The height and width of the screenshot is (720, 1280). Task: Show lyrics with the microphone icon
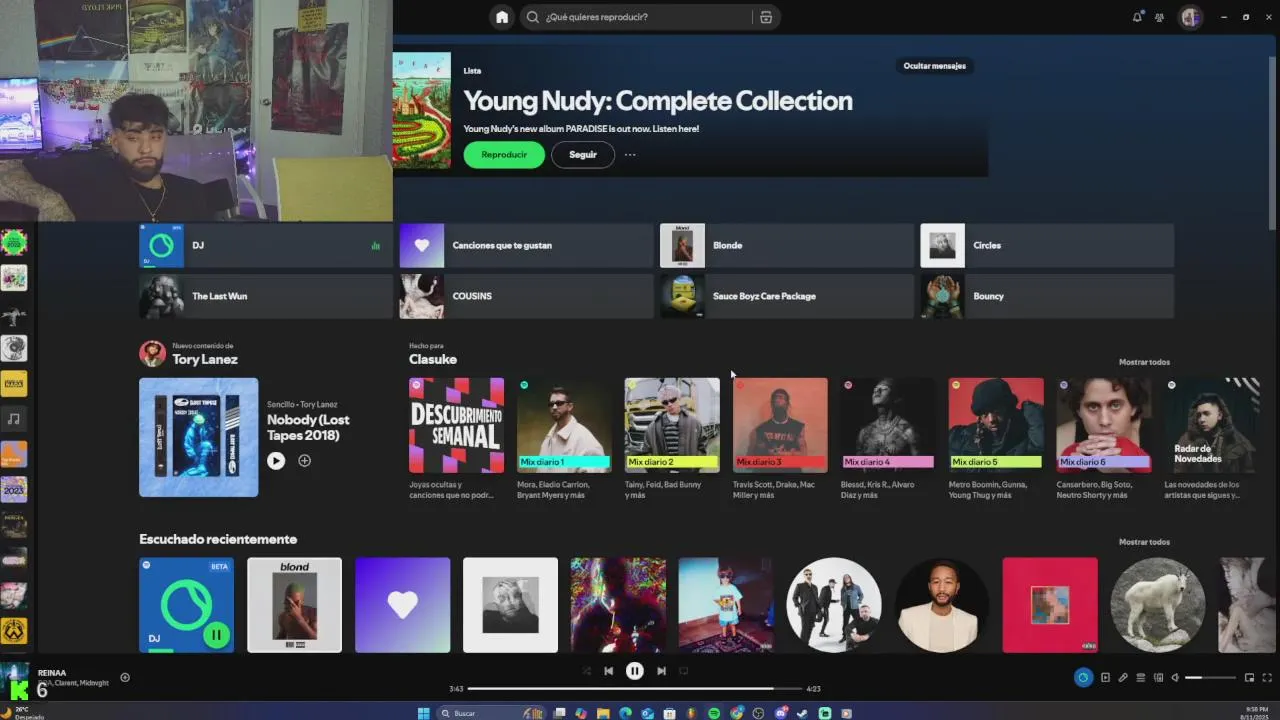(1123, 677)
